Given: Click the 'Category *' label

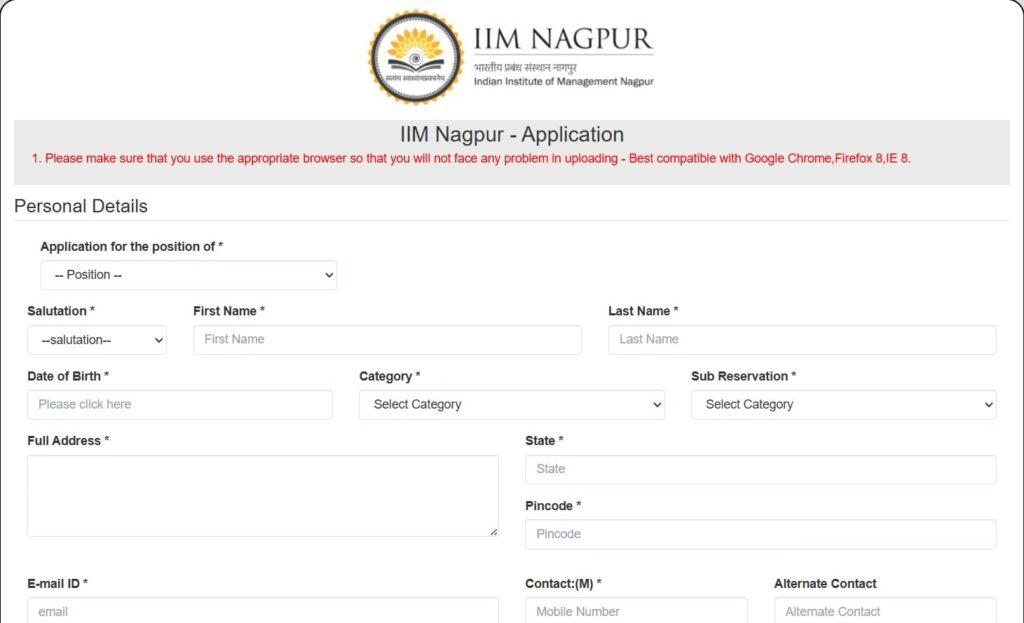Looking at the screenshot, I should point(389,376).
